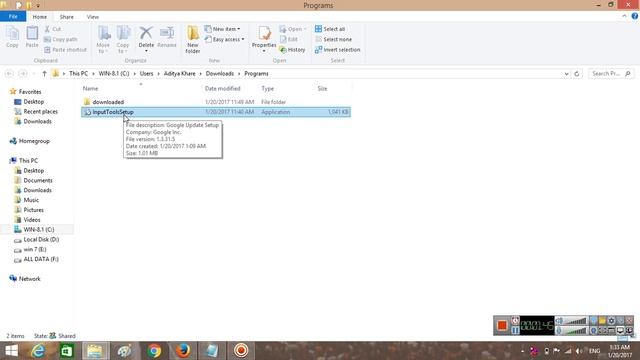Click the Rename ribbon icon
Viewport: 640px width, 360px height.
[167, 37]
